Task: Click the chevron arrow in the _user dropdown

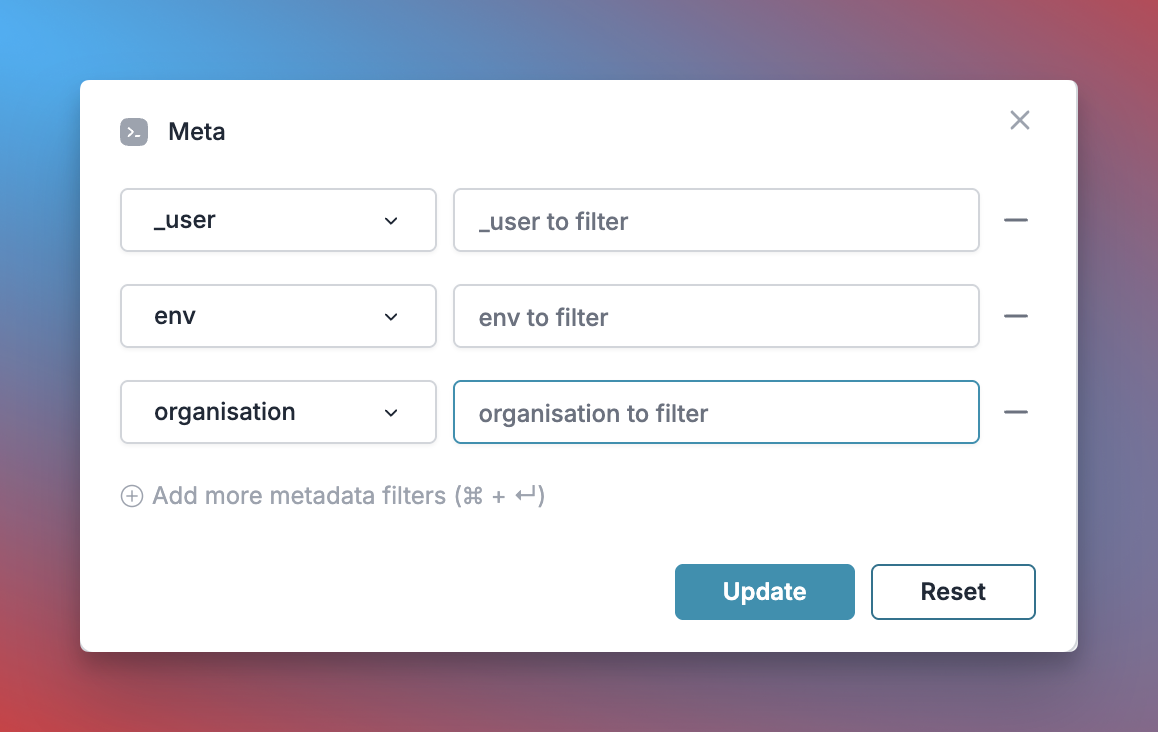Action: coord(391,221)
